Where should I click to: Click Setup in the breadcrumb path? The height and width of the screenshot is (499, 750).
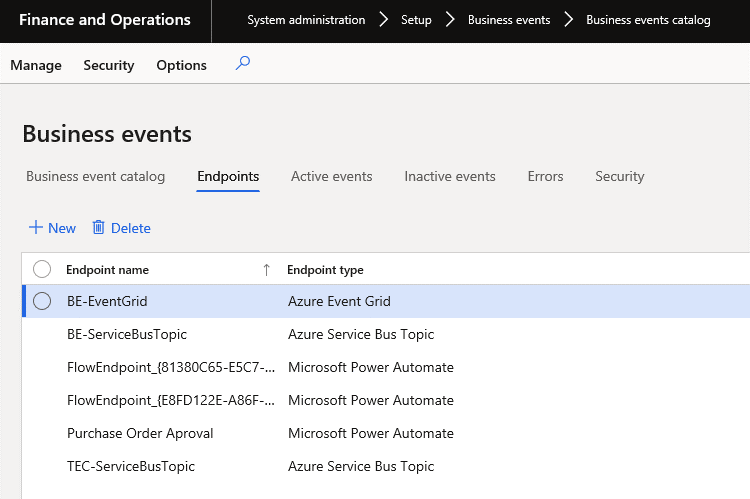(x=416, y=20)
